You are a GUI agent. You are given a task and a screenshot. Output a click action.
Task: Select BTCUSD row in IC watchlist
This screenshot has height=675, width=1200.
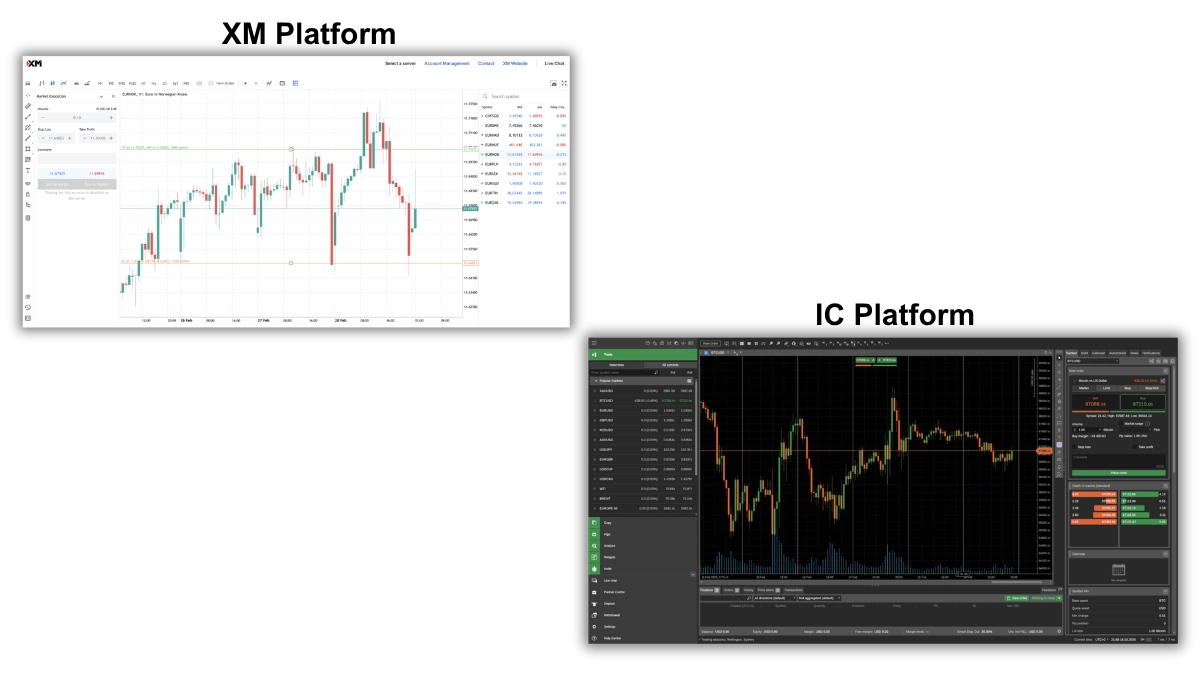[x=643, y=401]
